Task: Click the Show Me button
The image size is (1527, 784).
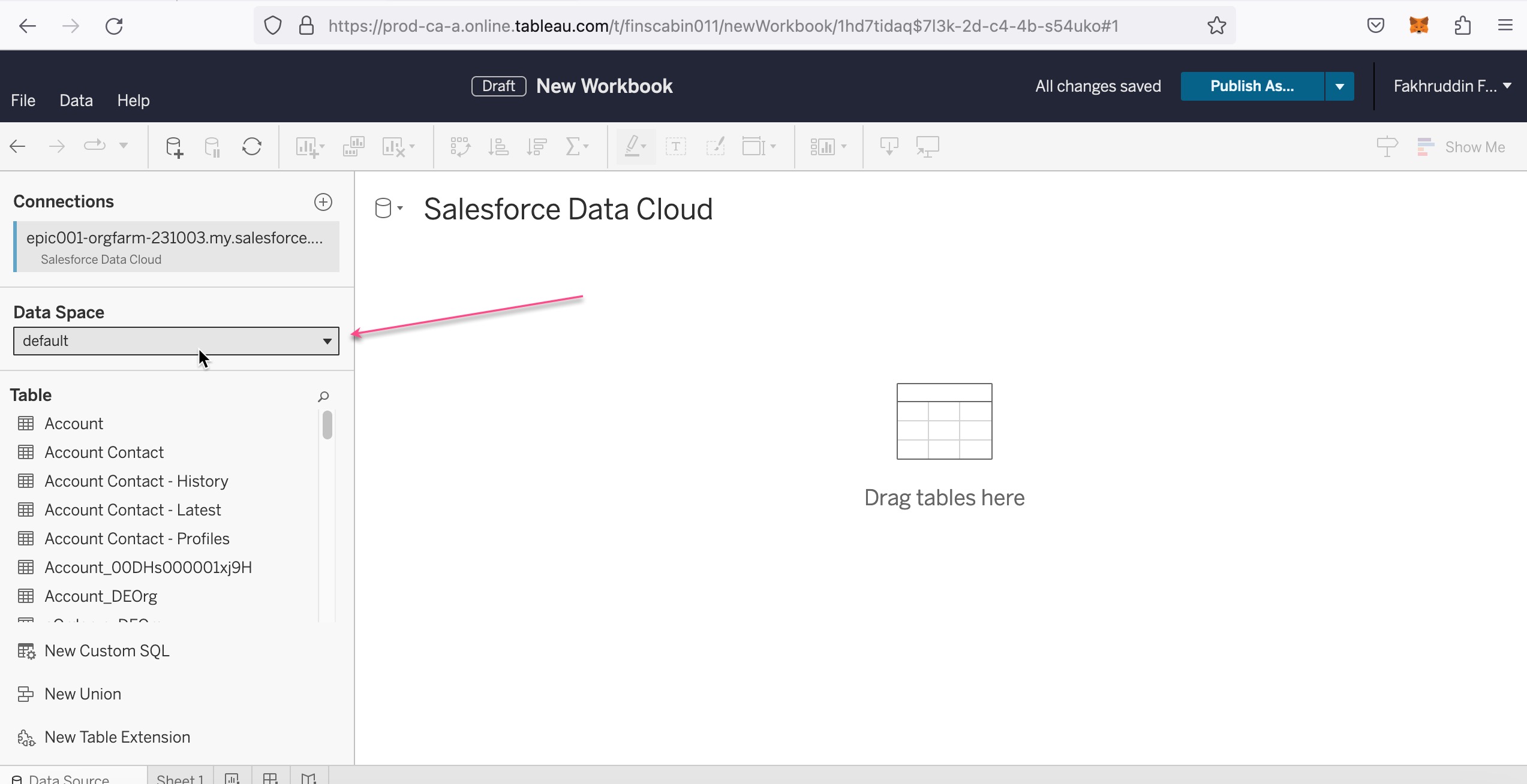Action: tap(1461, 147)
